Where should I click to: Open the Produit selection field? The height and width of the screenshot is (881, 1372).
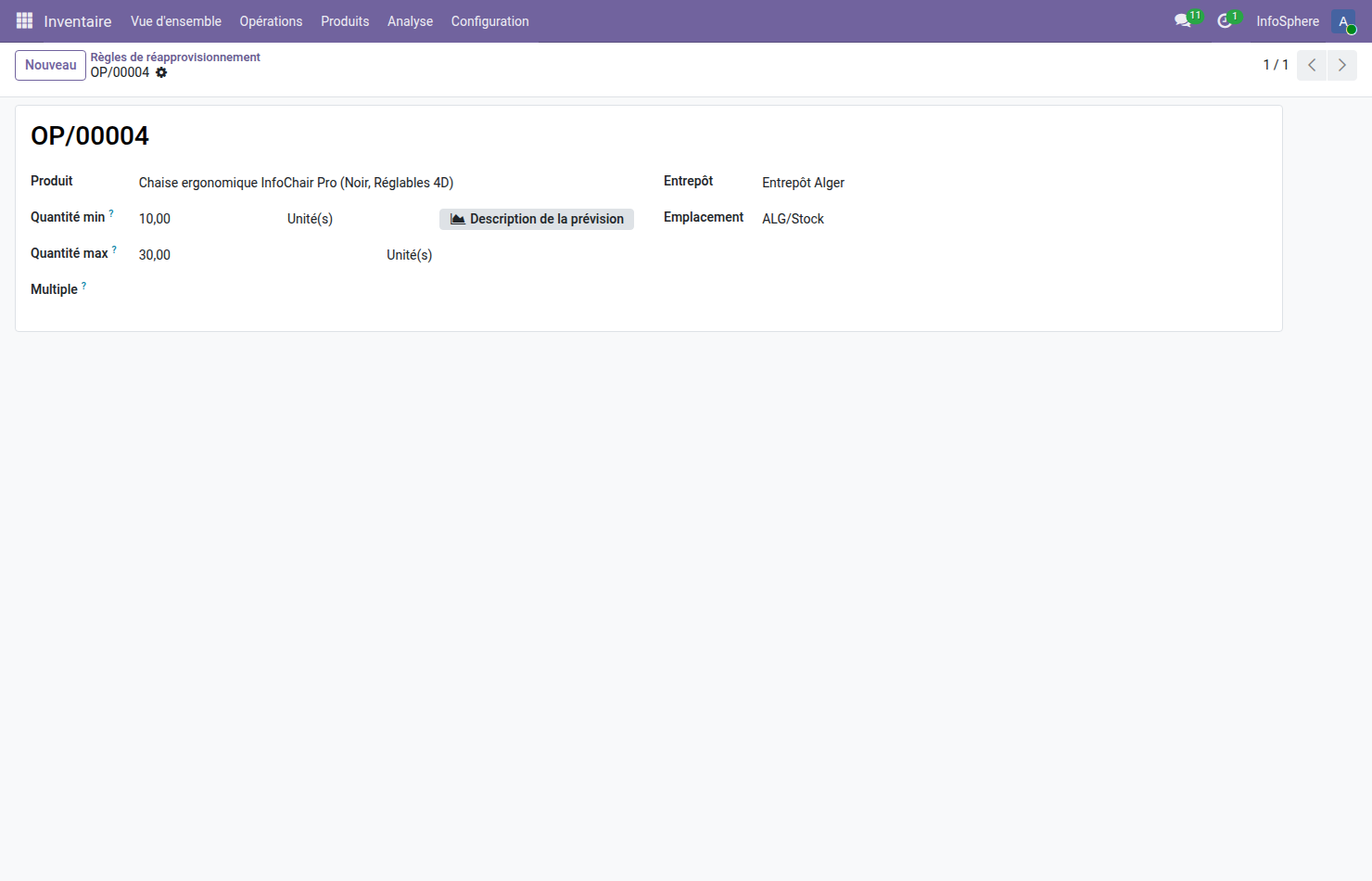[296, 183]
